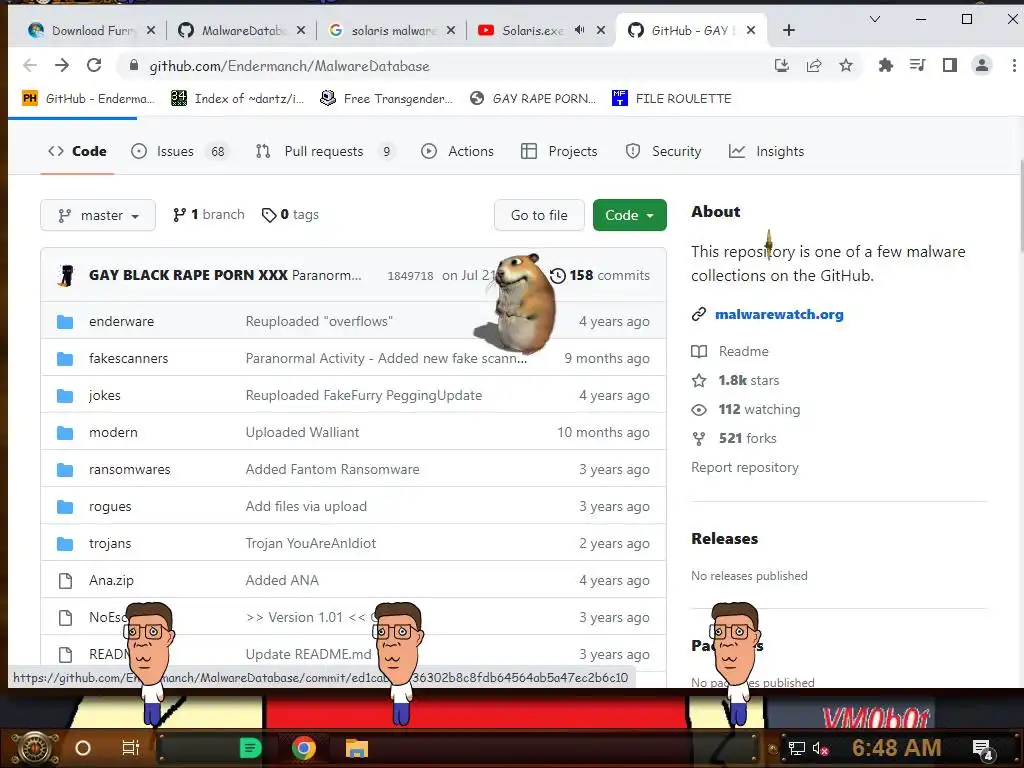This screenshot has width=1024, height=768.
Task: Open the Insights tab
Action: (x=767, y=152)
